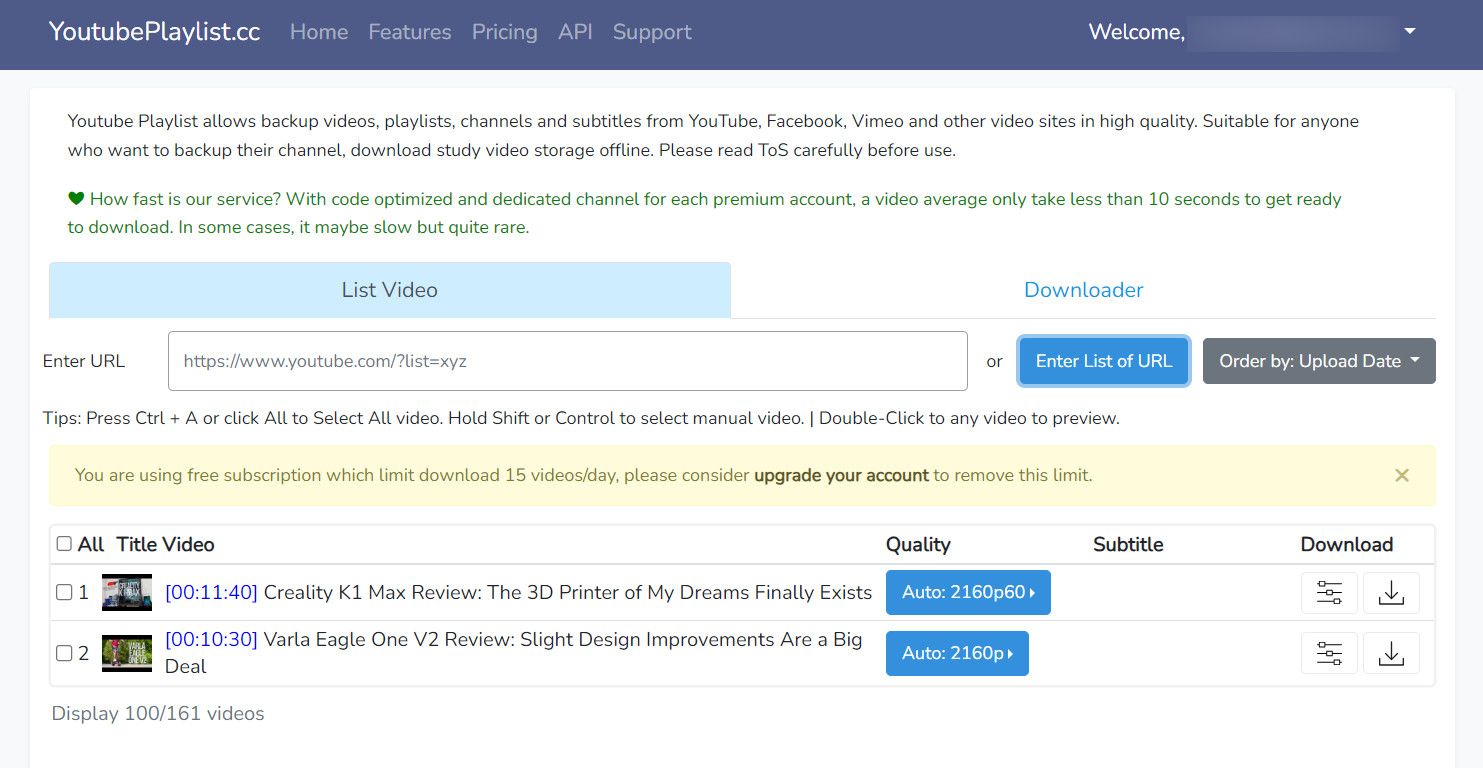Image resolution: width=1483 pixels, height=768 pixels.
Task: Select the Creality K1 Max video checkbox
Action: pyautogui.click(x=62, y=592)
